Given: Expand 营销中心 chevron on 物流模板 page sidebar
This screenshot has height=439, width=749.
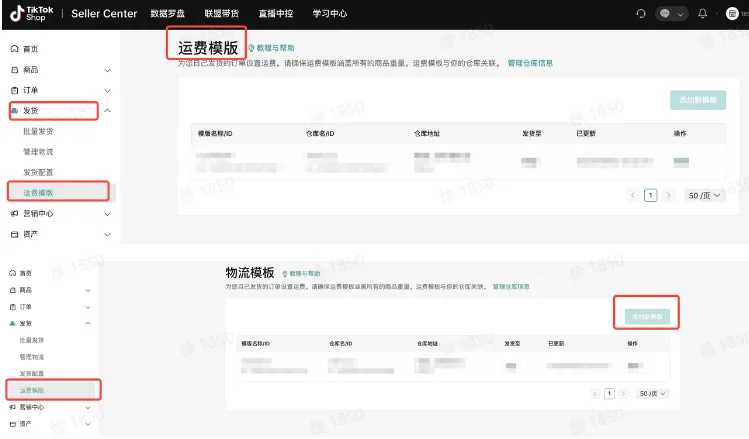Looking at the screenshot, I should coord(88,407).
